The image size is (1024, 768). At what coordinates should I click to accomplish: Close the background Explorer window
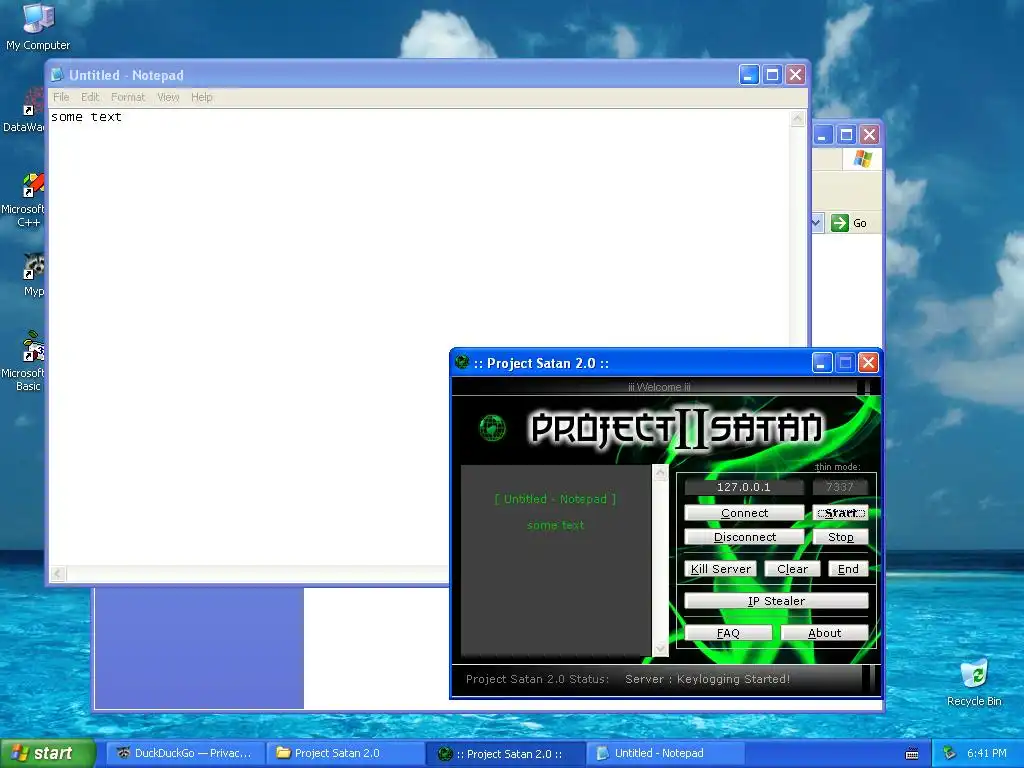click(x=869, y=135)
